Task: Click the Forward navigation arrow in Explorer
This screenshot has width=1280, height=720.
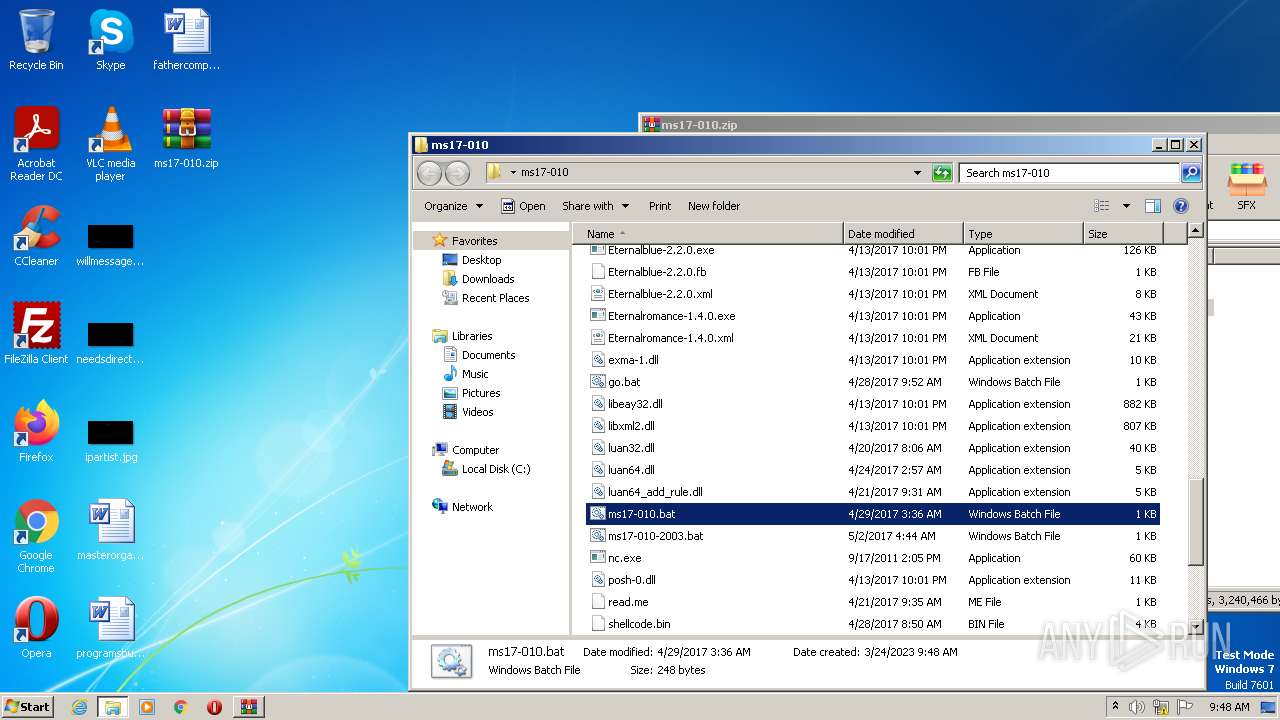Action: tap(457, 173)
